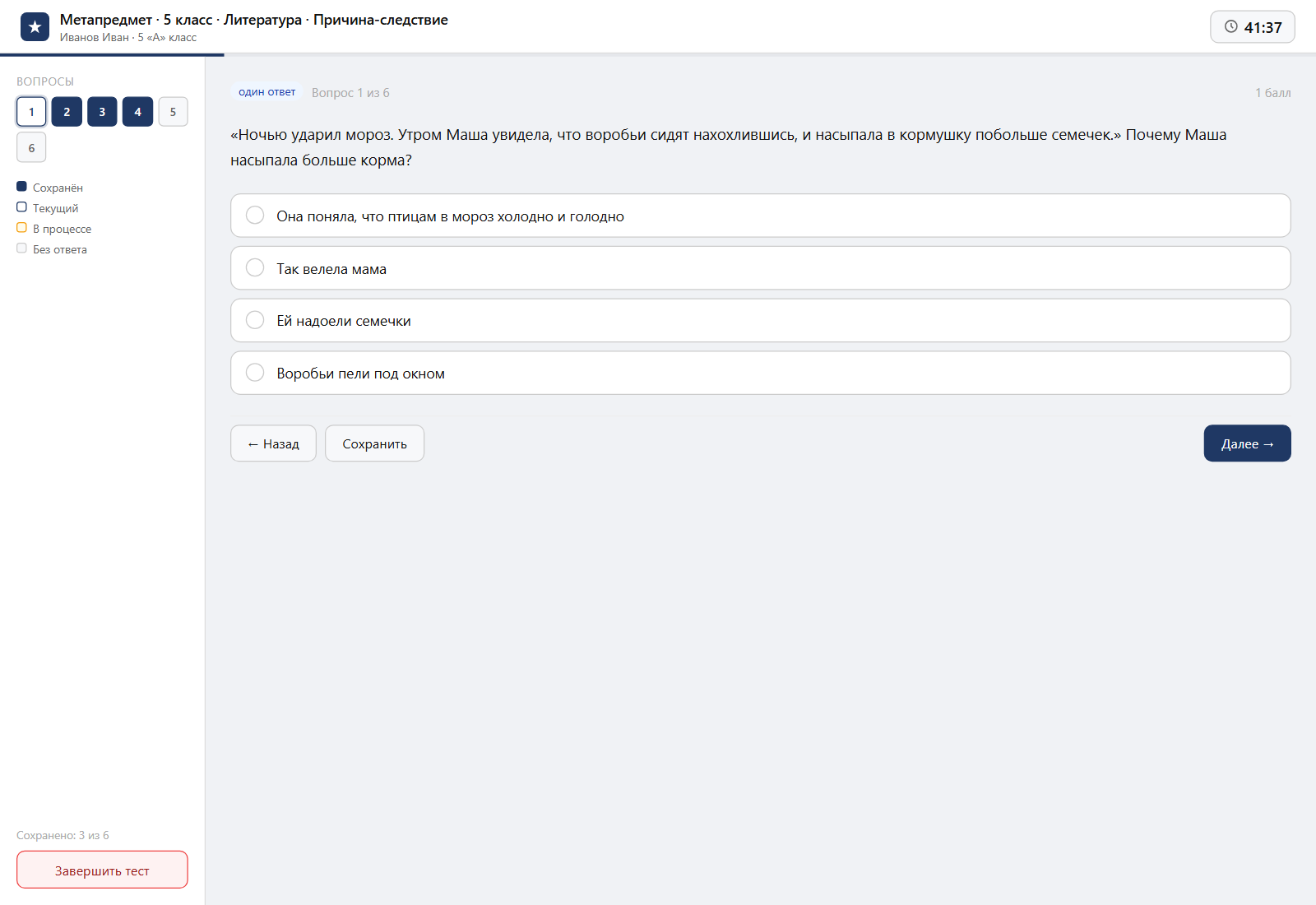Click the '1 балл' label
Screen dimensions: 1316x905
click(1272, 93)
